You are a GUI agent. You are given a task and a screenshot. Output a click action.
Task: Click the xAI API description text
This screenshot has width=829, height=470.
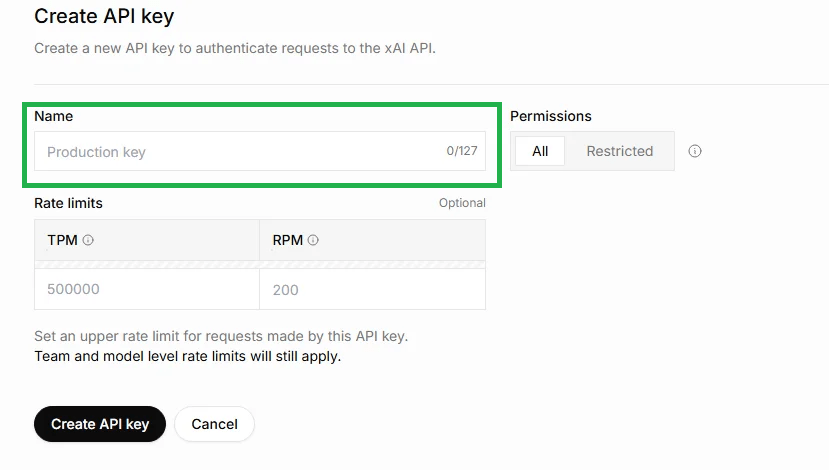coord(235,48)
